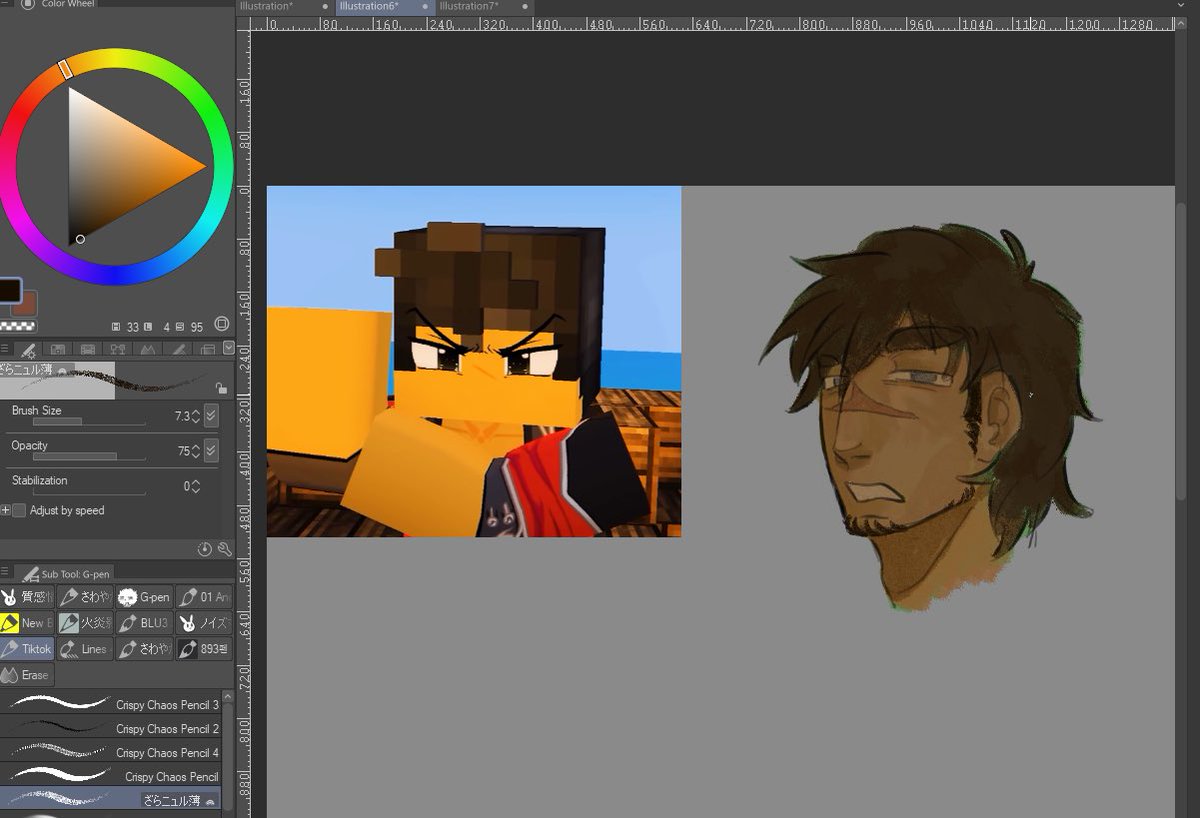
Task: Open the pen-shaped palette tab icon
Action: (x=178, y=350)
